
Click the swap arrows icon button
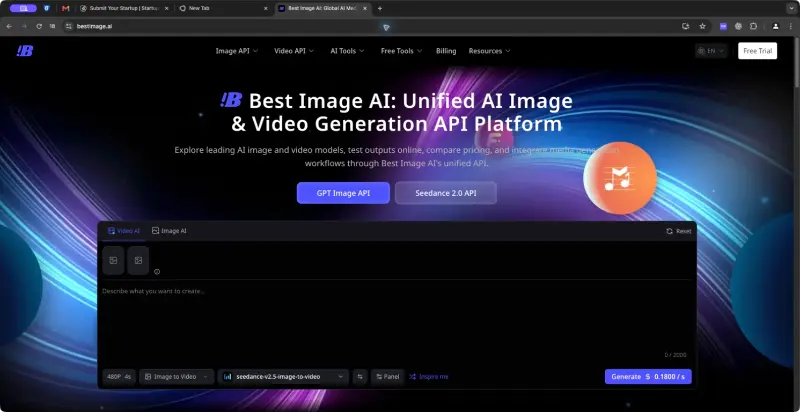click(x=360, y=377)
